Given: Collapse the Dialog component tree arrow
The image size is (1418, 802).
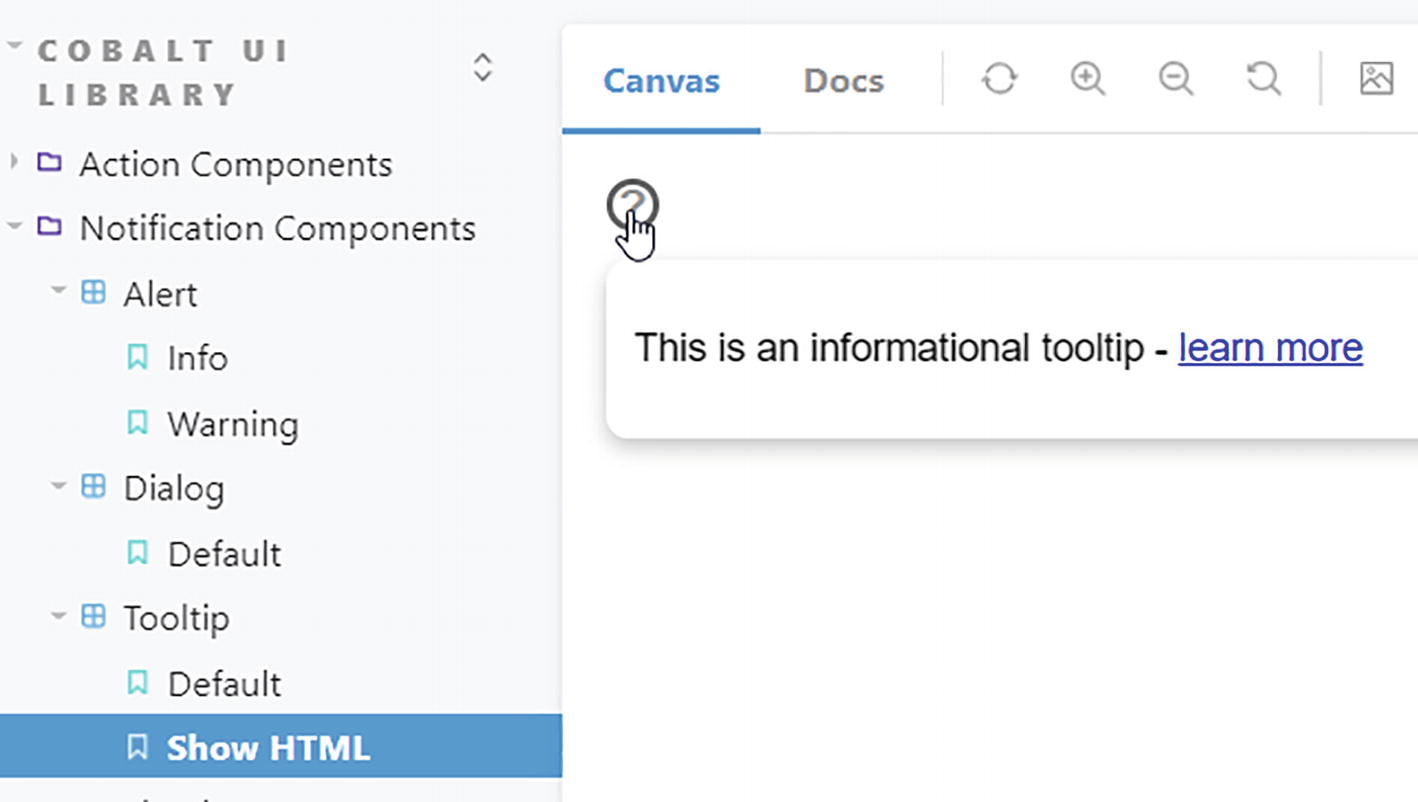Looking at the screenshot, I should (58, 487).
